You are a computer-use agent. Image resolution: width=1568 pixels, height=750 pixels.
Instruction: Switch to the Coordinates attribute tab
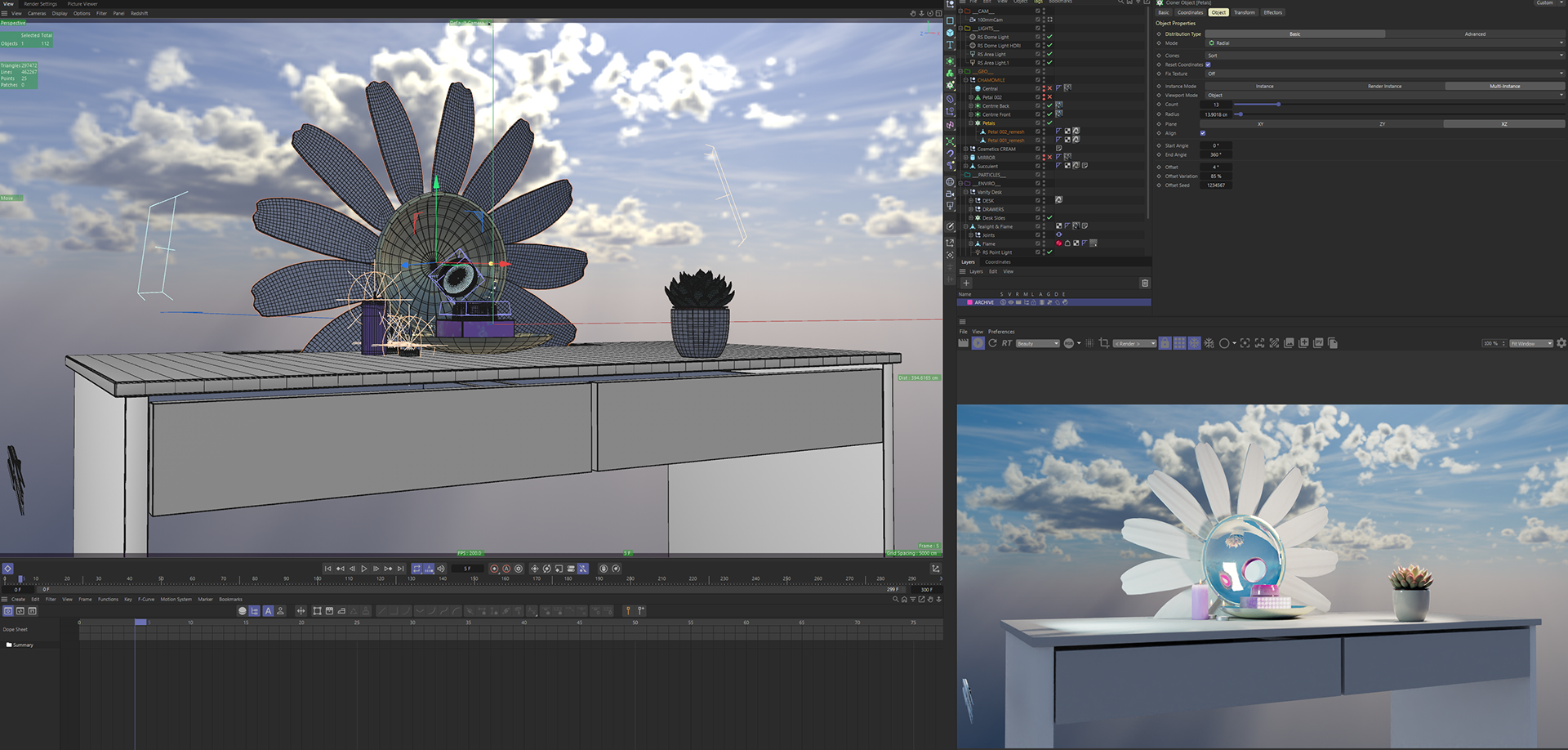(1190, 12)
